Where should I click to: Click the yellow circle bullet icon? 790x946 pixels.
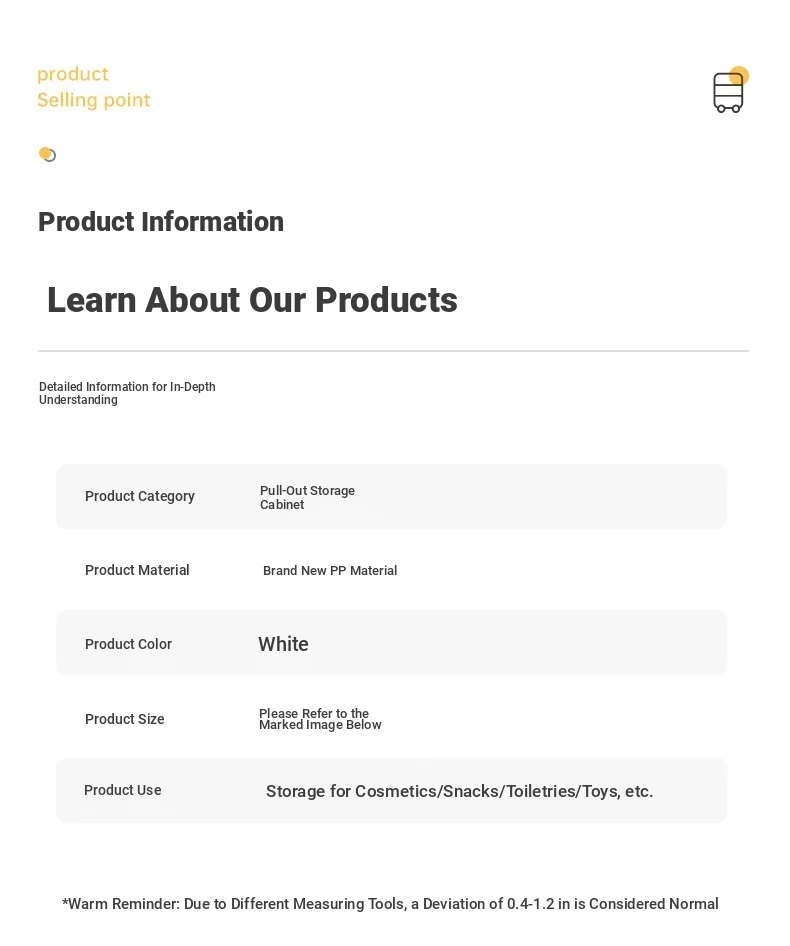(47, 154)
